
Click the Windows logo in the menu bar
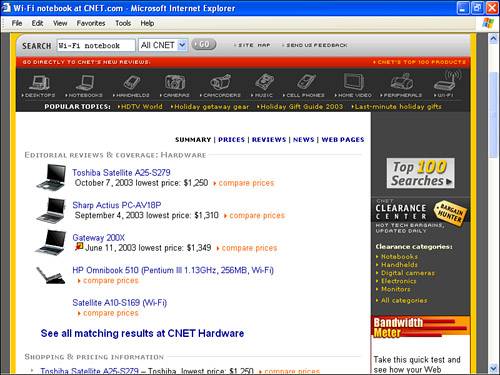coord(488,23)
